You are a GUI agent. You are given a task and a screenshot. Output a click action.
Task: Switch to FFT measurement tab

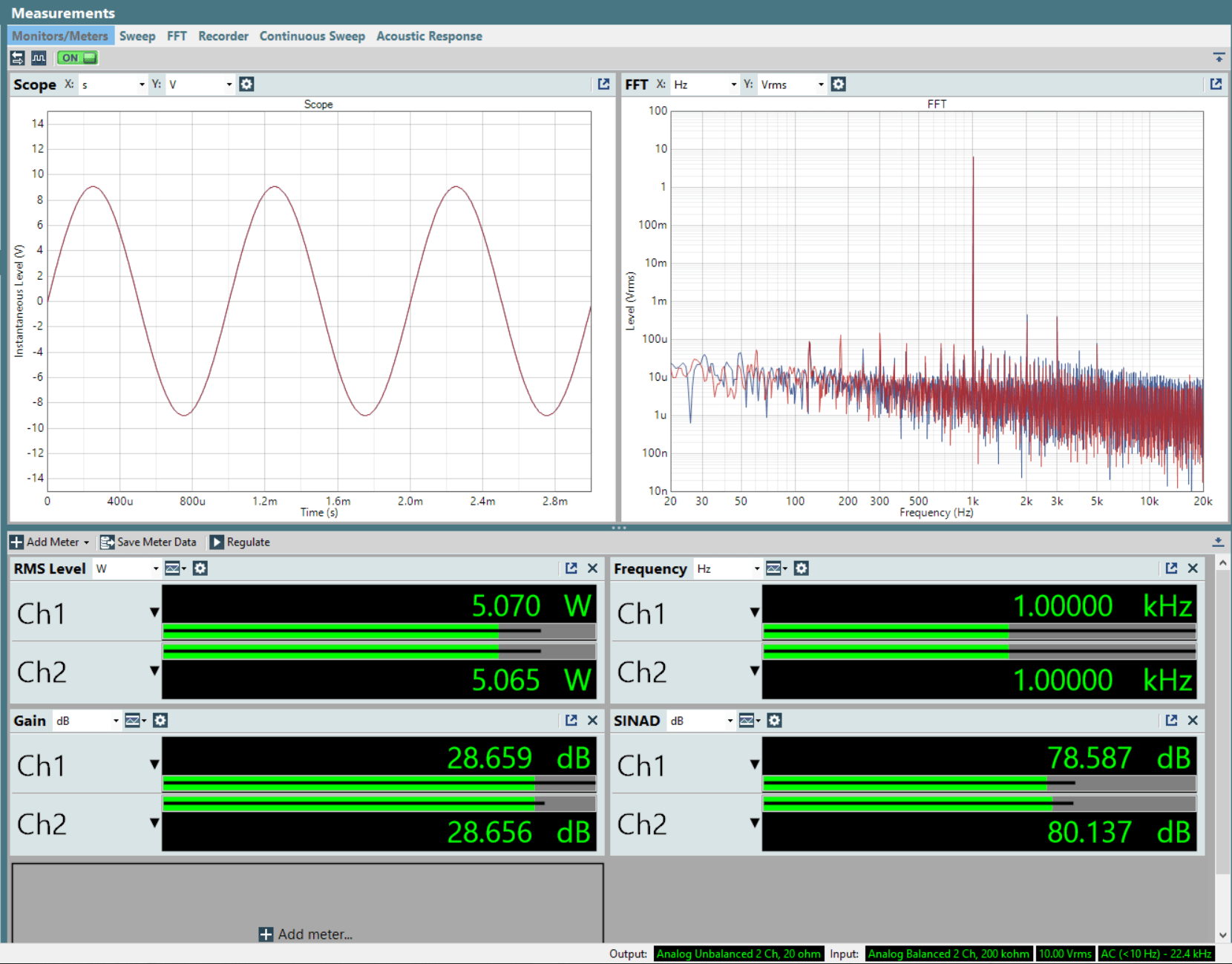(x=177, y=36)
